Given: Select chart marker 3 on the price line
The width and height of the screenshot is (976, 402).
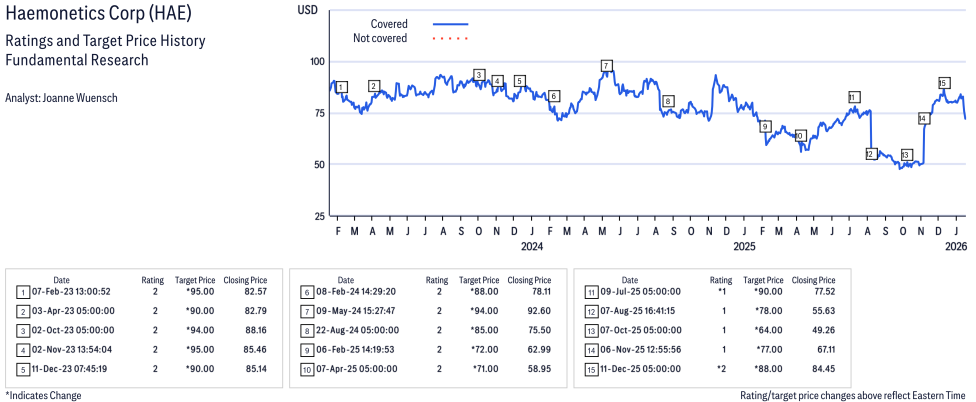Looking at the screenshot, I should pyautogui.click(x=479, y=75).
